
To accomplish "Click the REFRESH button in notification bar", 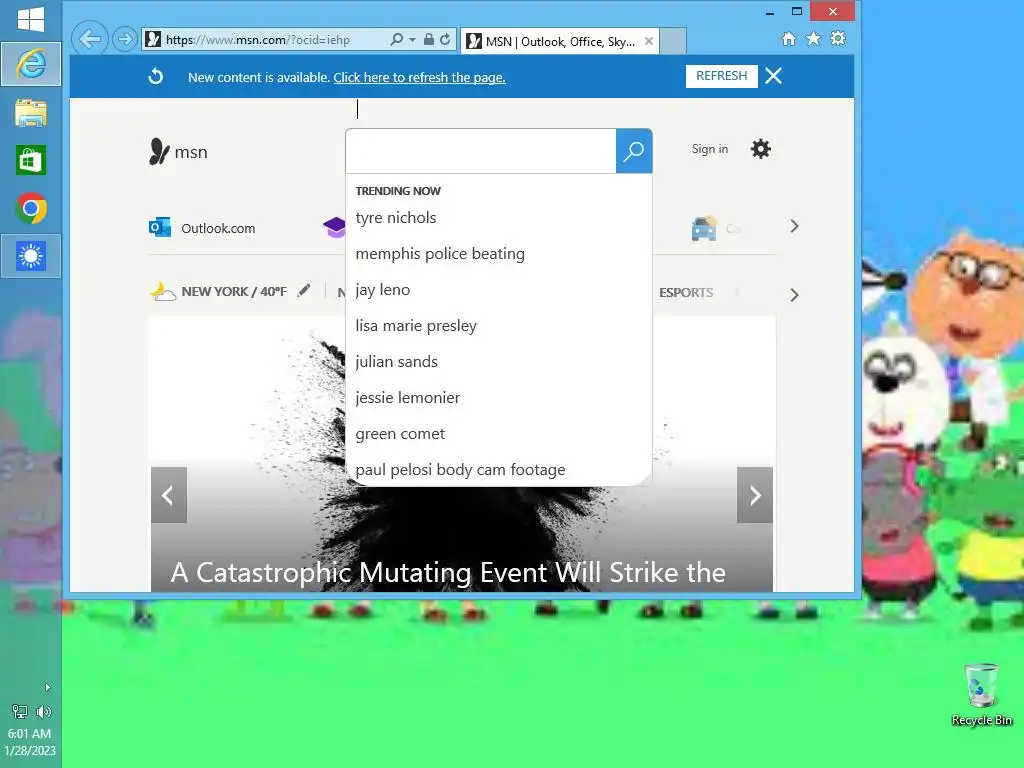I will (x=722, y=76).
